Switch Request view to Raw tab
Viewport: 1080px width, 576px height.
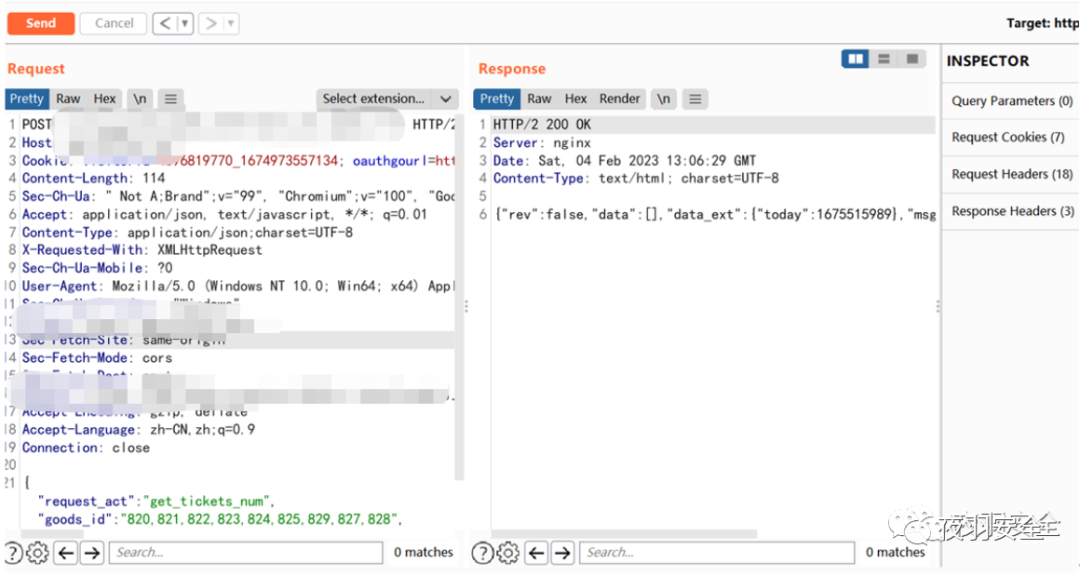click(68, 99)
